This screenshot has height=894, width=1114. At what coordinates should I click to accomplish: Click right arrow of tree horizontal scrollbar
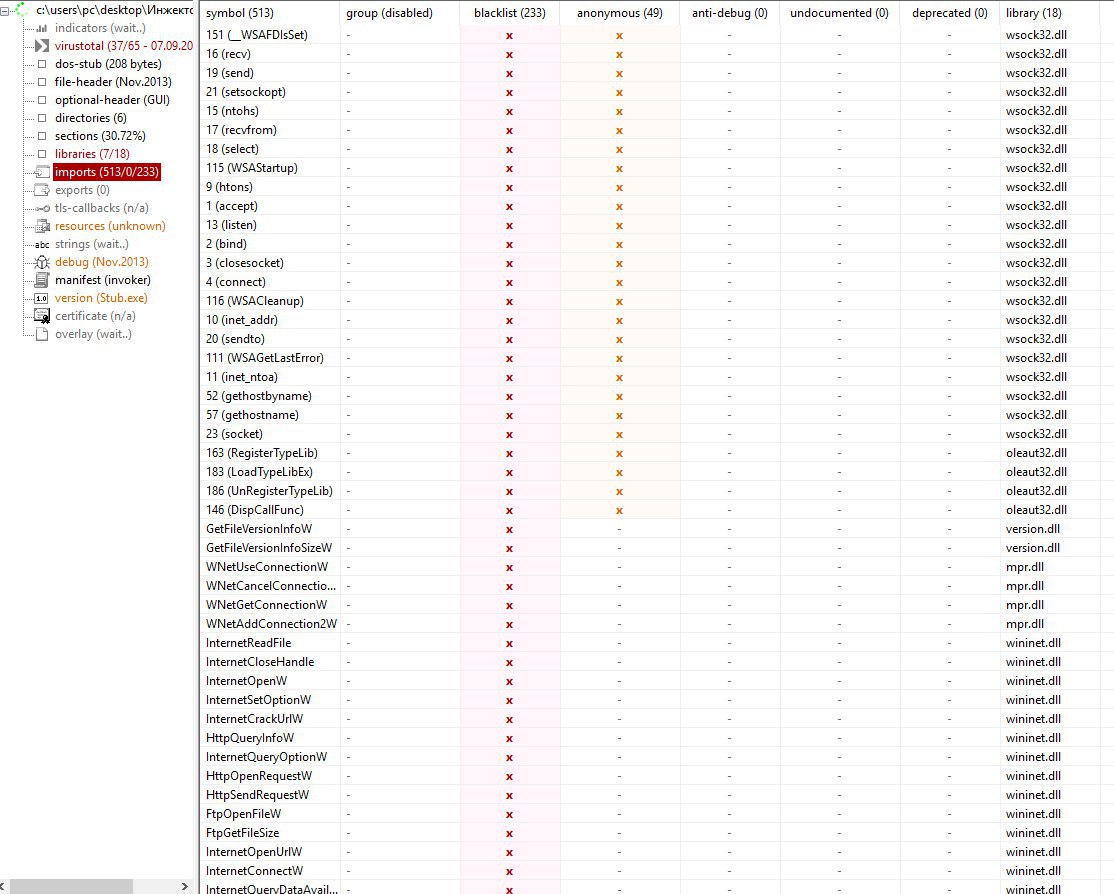[x=185, y=886]
